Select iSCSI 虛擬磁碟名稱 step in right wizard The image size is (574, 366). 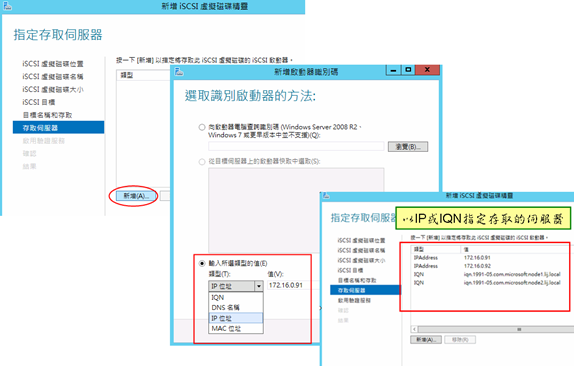click(x=361, y=250)
